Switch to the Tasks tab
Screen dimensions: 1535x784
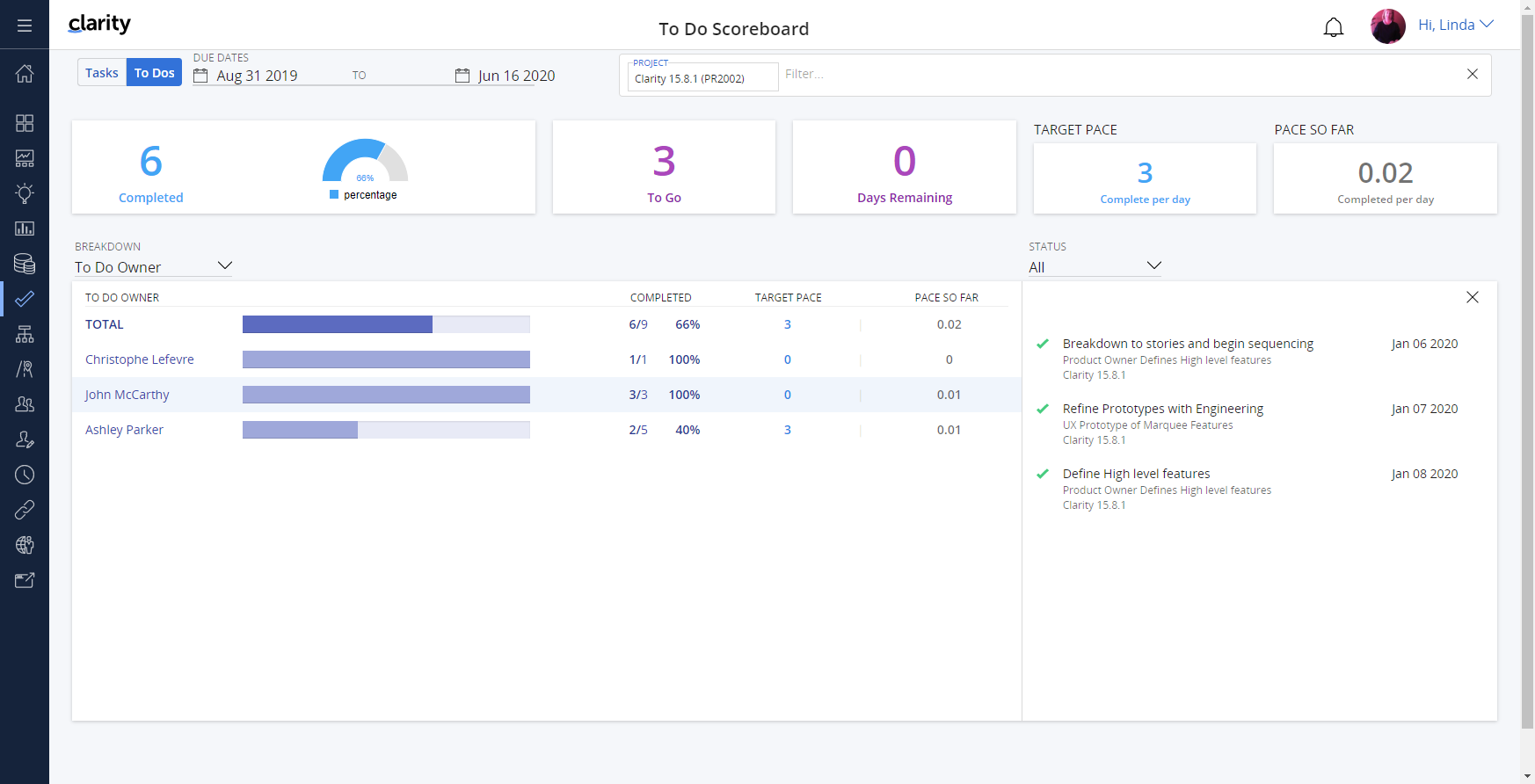point(102,73)
